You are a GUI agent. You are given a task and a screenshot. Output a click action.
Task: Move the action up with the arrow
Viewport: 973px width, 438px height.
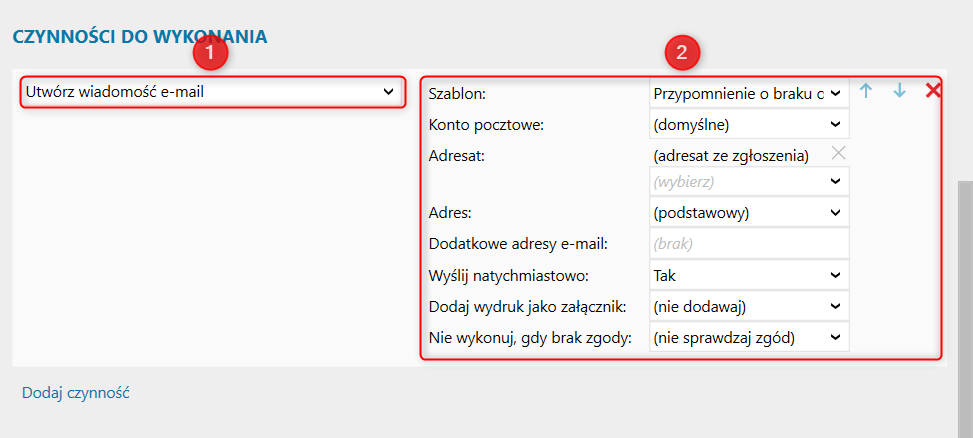click(866, 91)
